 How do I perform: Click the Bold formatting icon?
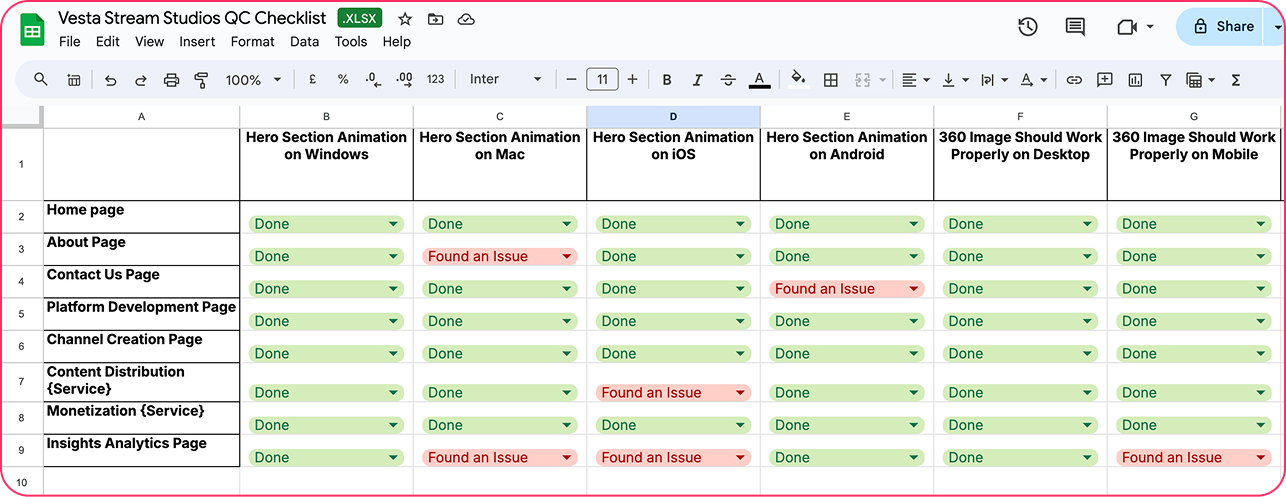[x=667, y=80]
